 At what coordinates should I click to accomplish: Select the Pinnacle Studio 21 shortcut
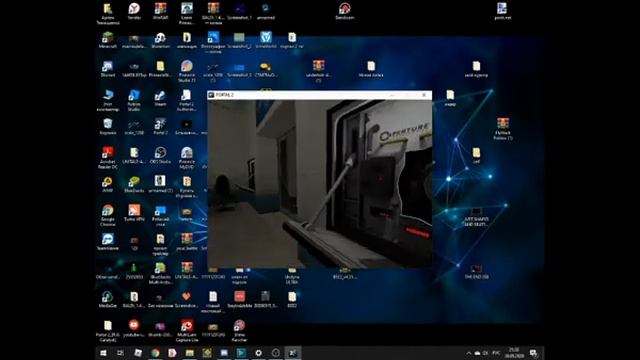tap(187, 71)
